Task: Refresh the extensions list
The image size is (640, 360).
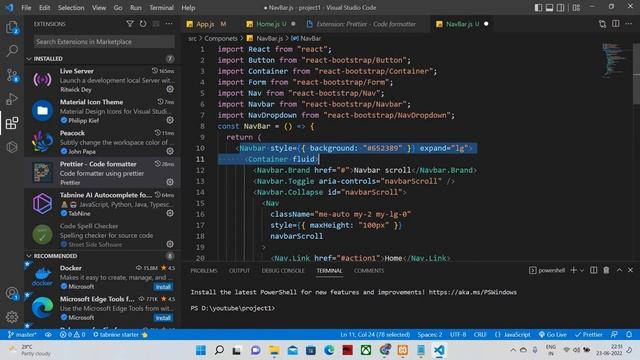Action: (x=143, y=24)
